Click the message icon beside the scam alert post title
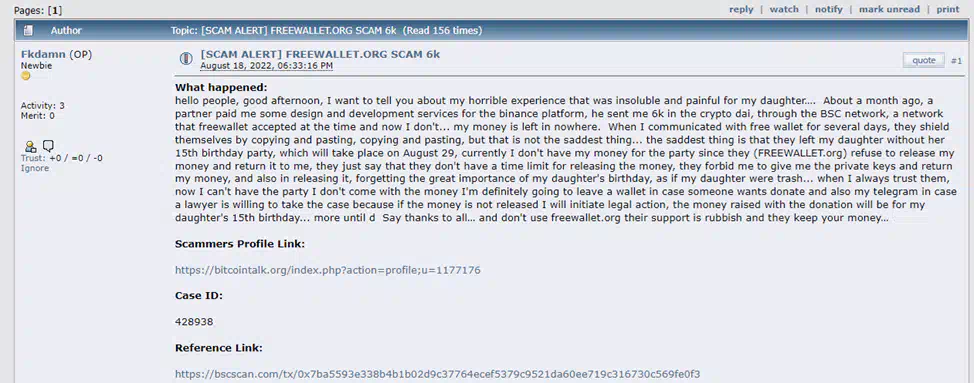The height and width of the screenshot is (383, 974). pos(186,59)
